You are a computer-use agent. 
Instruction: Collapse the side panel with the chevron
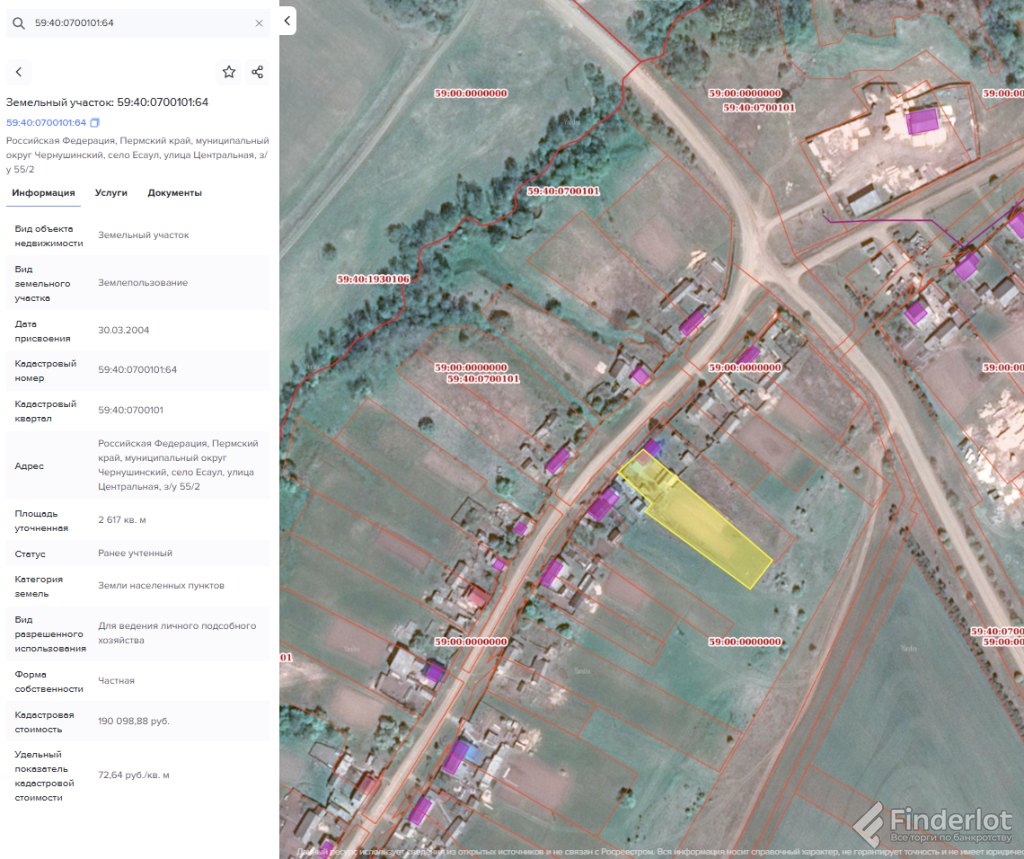(287, 20)
